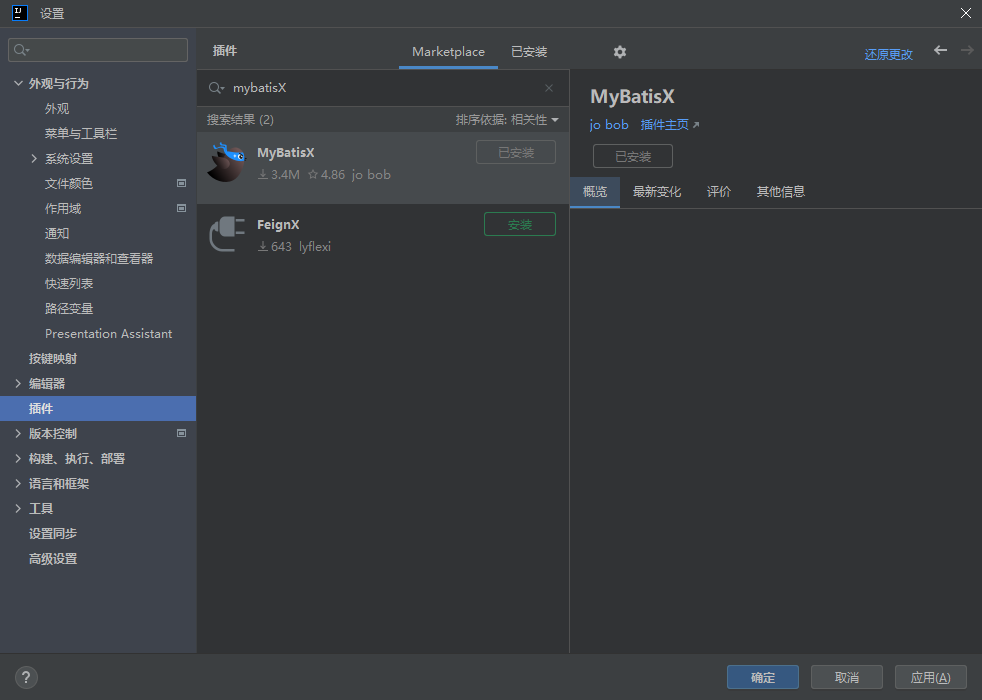This screenshot has width=982, height=700.
Task: Click the 还原更改 link
Action: [x=888, y=54]
